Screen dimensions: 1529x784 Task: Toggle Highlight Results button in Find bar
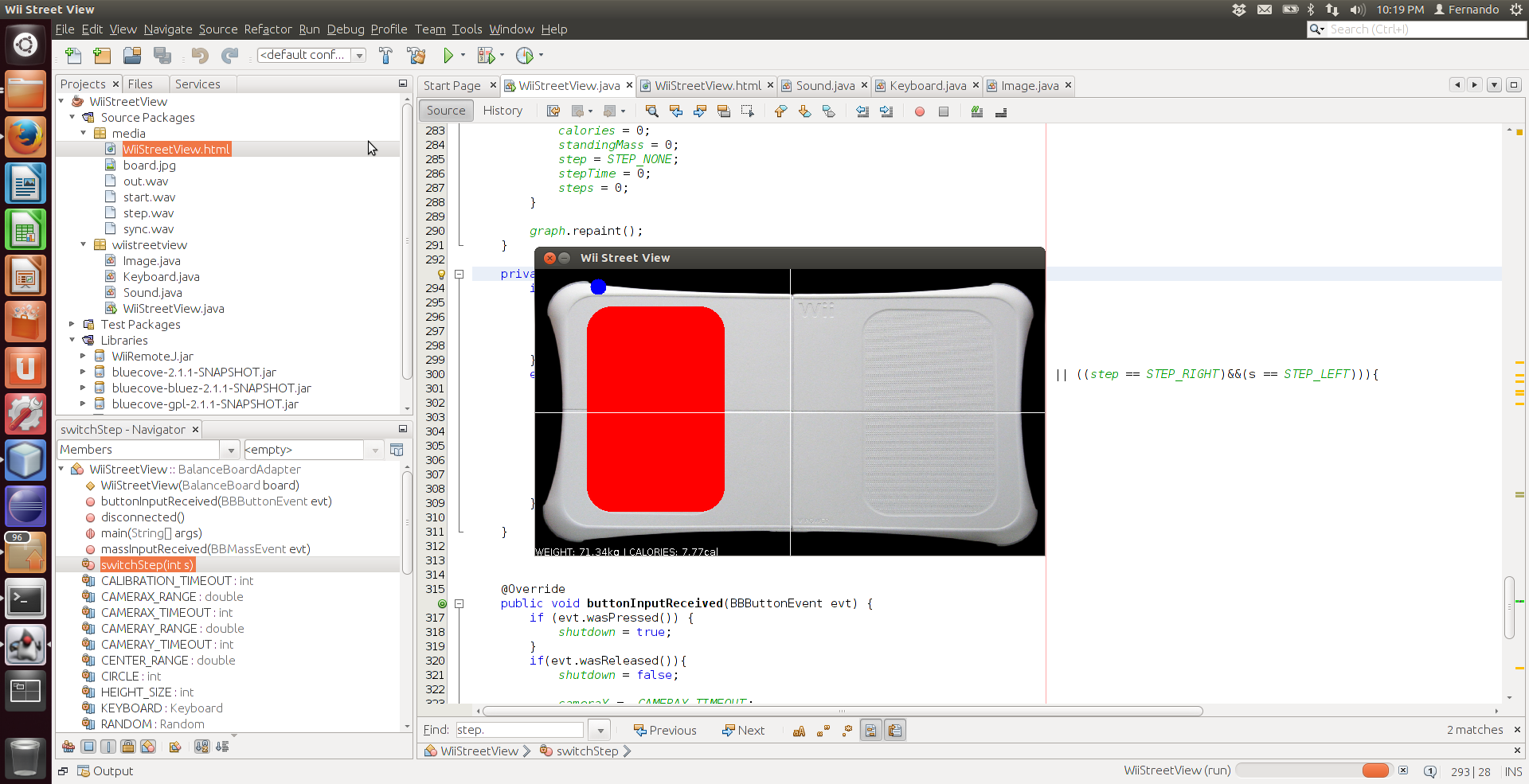(871, 731)
